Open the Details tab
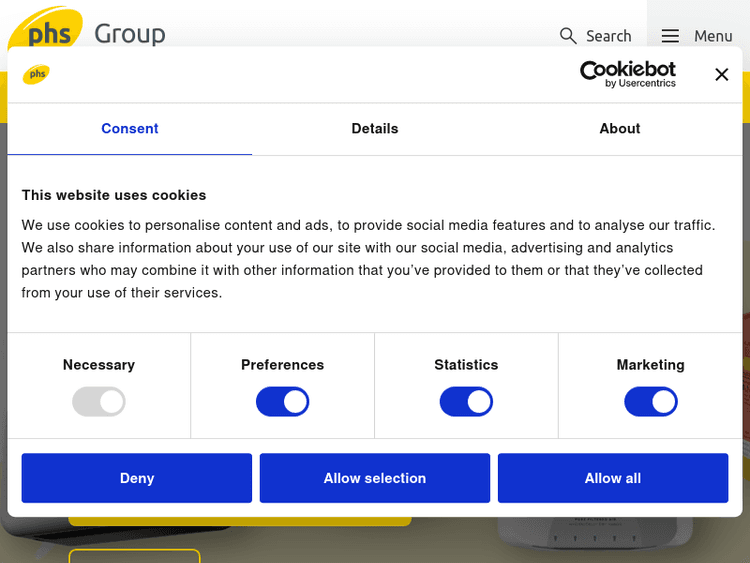 click(375, 129)
